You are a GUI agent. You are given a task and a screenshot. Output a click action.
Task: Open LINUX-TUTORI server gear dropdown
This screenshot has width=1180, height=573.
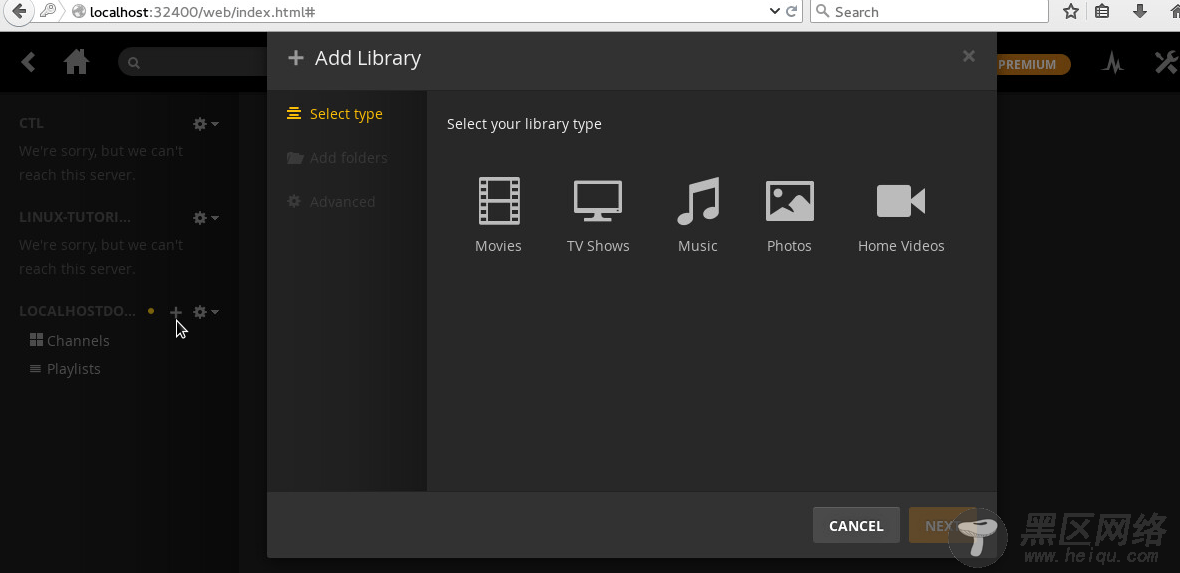pos(205,218)
